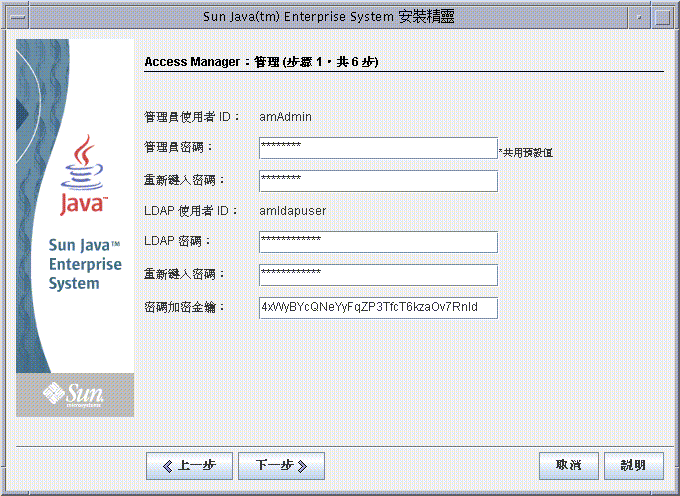The image size is (680, 496).
Task: Click the 管理員使用者 ID label
Action: click(x=192, y=117)
